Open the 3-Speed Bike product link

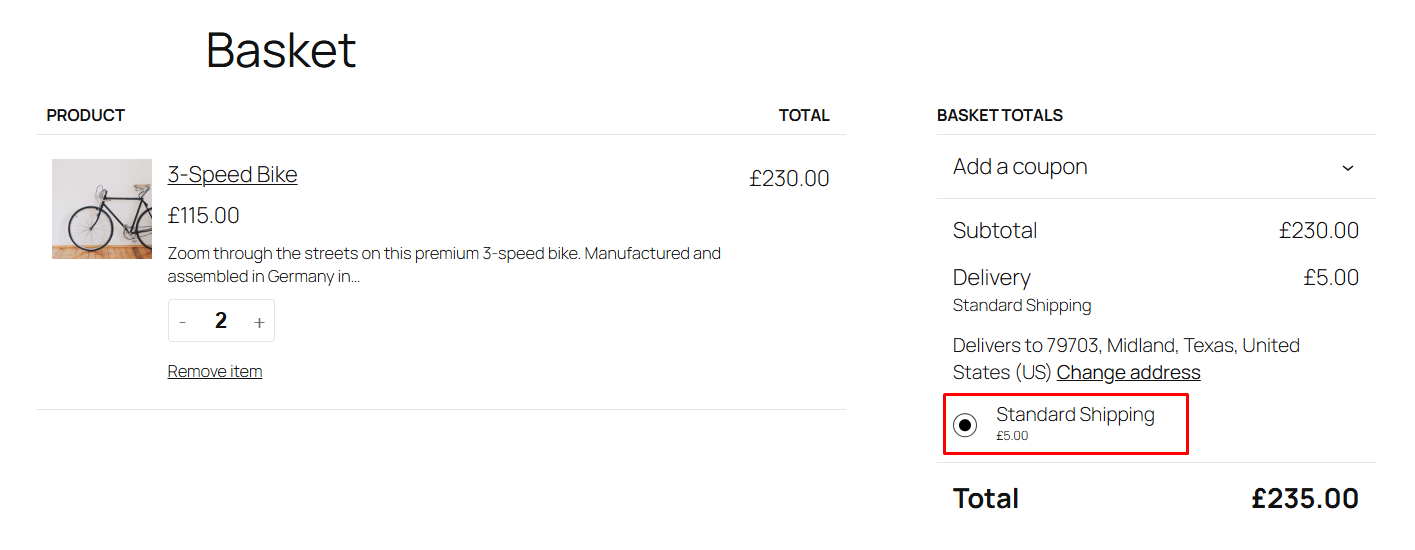coord(232,174)
